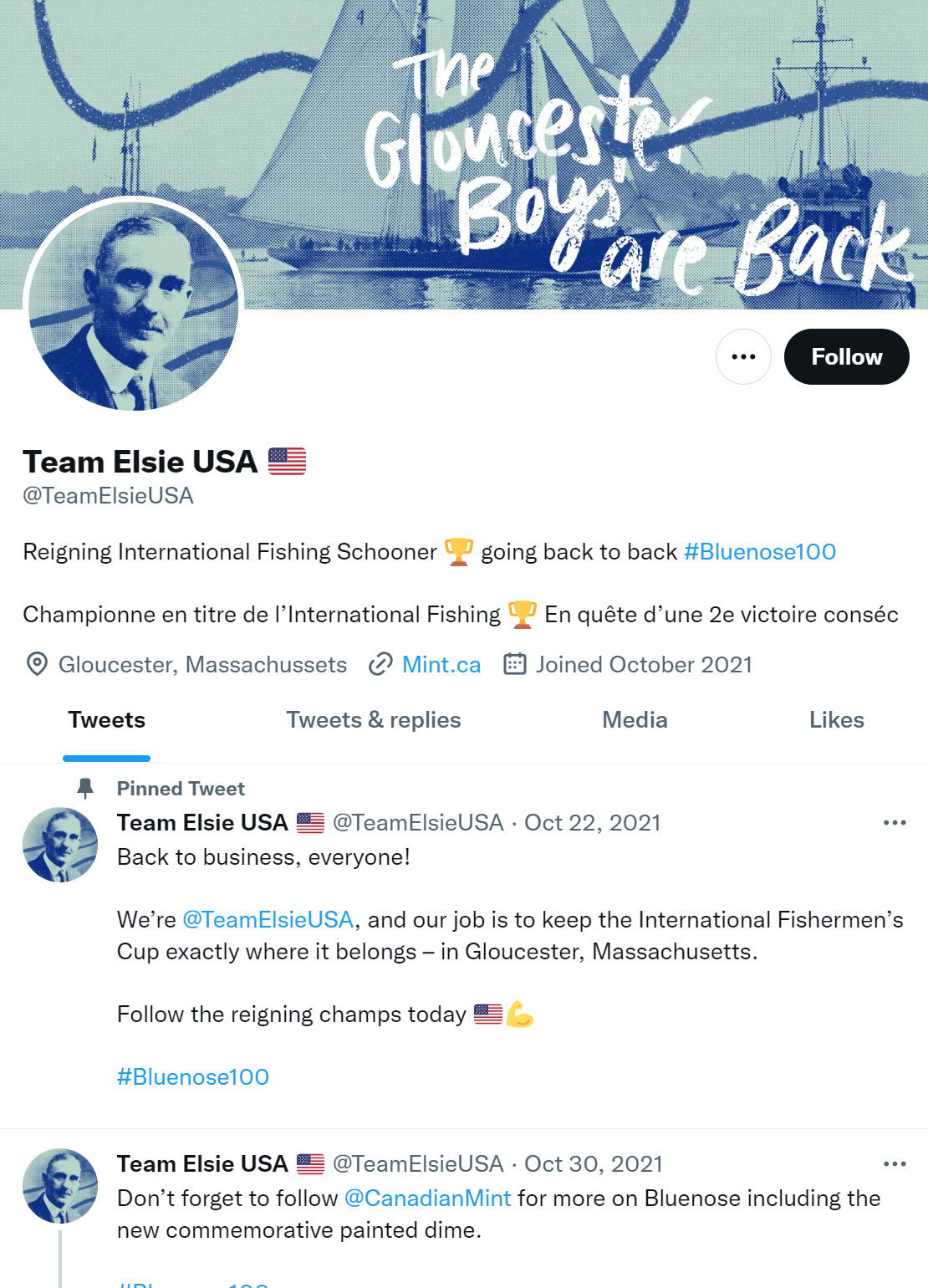This screenshot has width=928, height=1288.
Task: Open the profile's three-dot more options button
Action: [x=743, y=356]
